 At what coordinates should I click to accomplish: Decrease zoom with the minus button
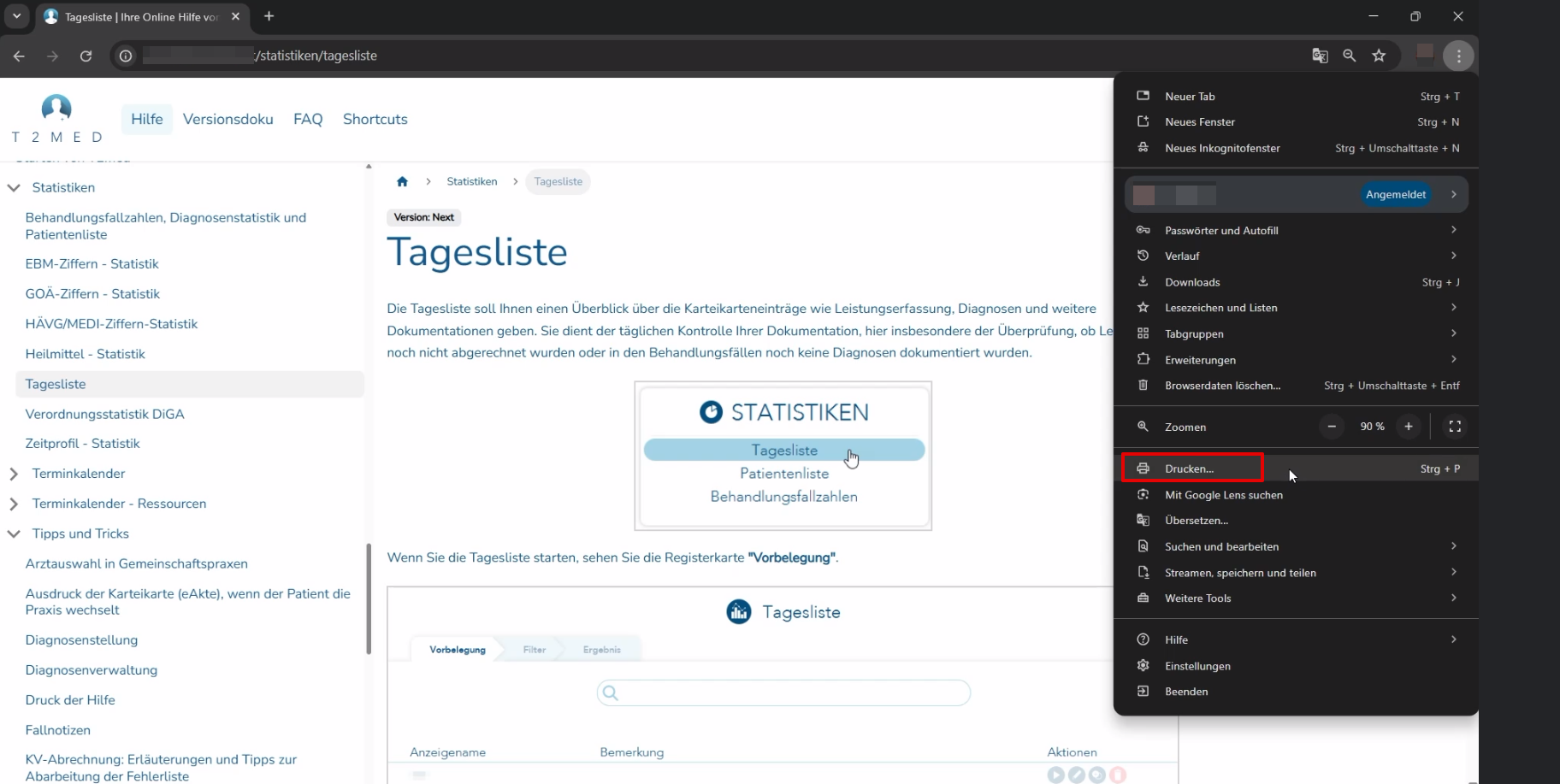coord(1332,427)
